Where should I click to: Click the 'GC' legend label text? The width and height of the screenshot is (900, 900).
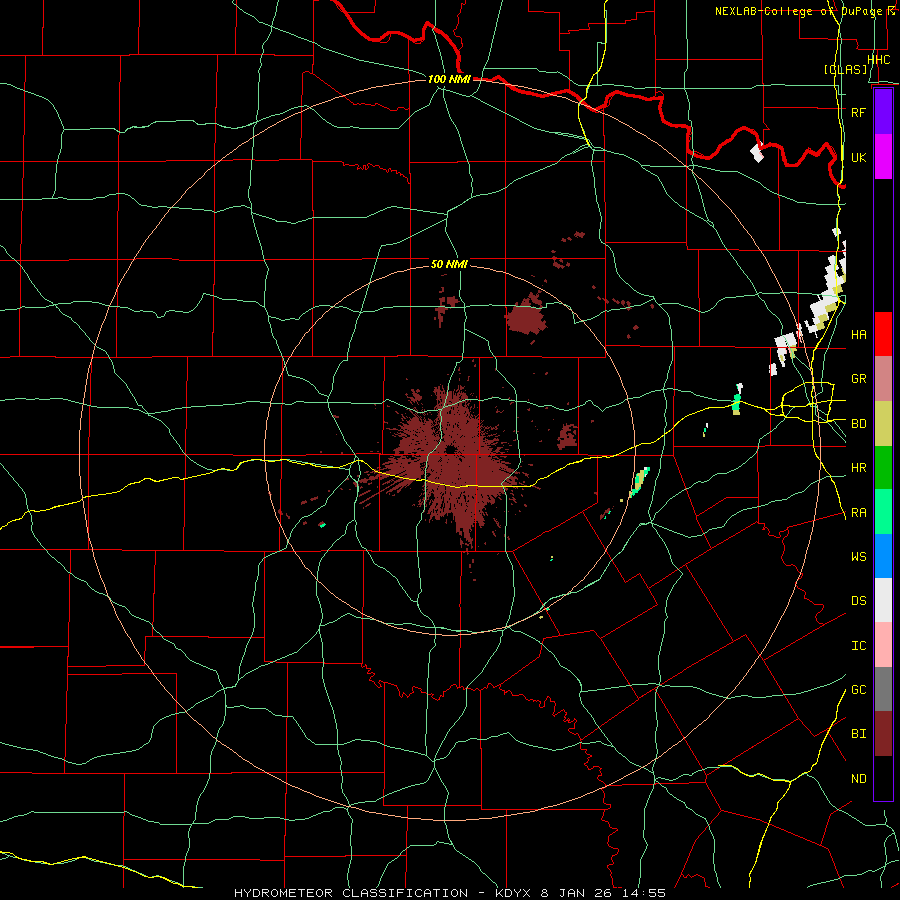[x=858, y=689]
